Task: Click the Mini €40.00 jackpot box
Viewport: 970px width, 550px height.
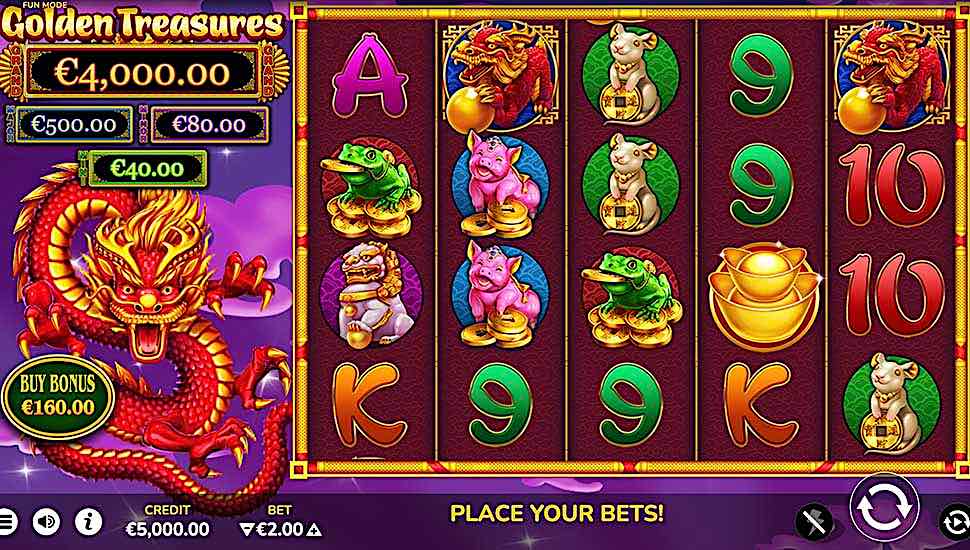Action: point(147,168)
